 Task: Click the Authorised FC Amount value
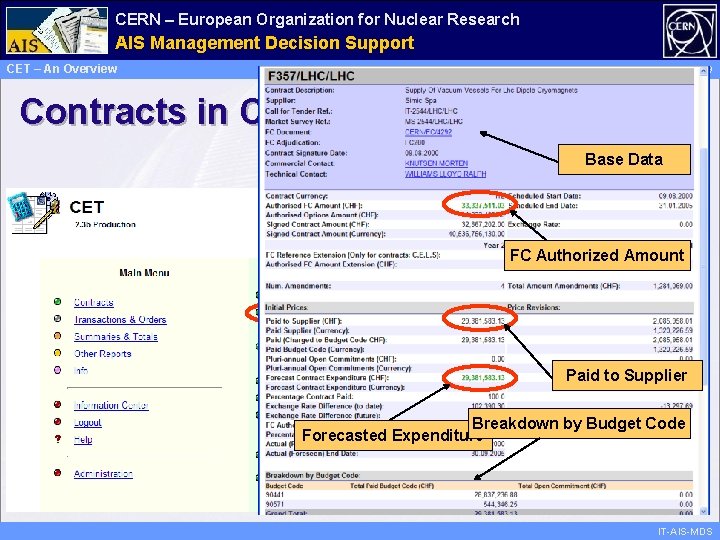[x=483, y=205]
